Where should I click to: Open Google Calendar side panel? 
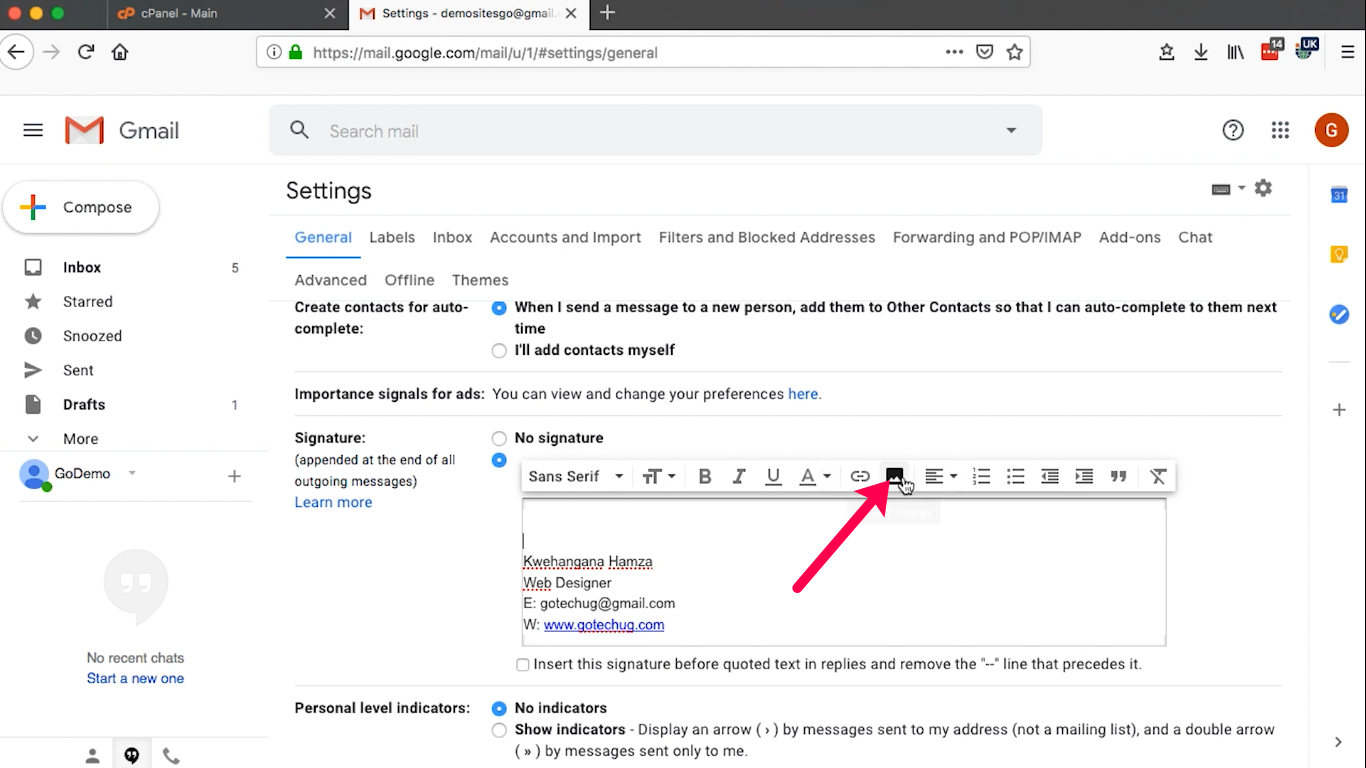tap(1339, 195)
